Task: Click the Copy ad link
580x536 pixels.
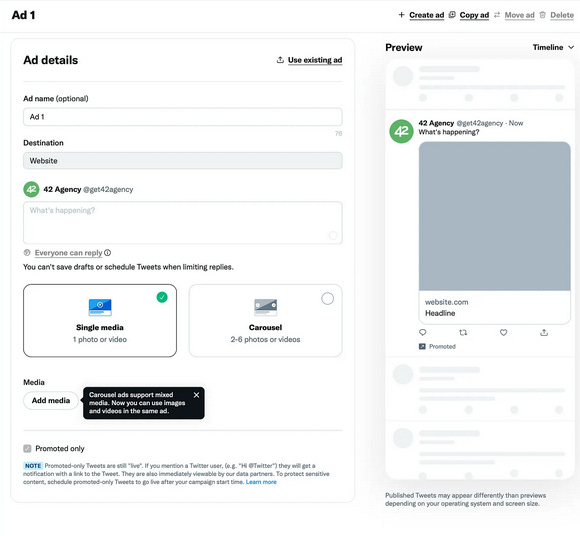Action: click(x=474, y=15)
